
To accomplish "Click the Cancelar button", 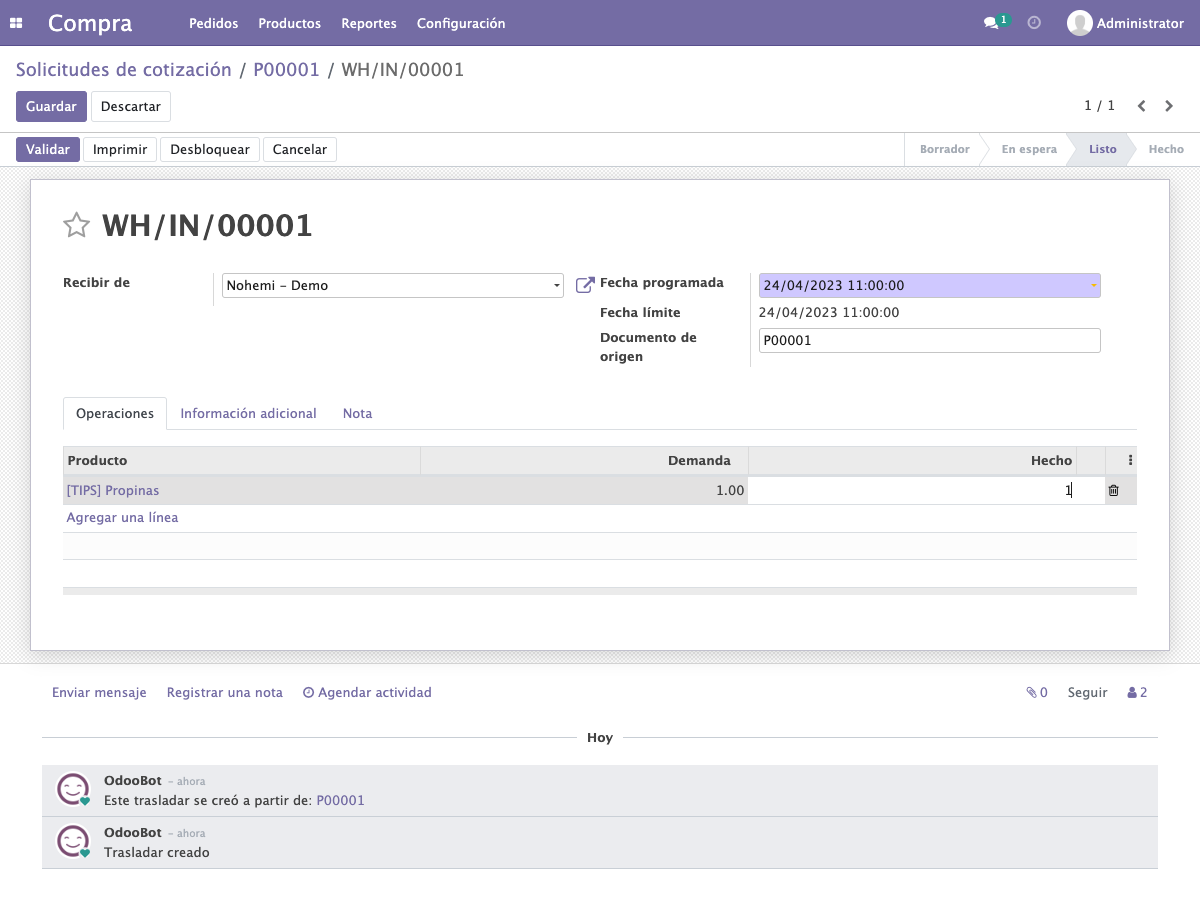I will [x=300, y=149].
